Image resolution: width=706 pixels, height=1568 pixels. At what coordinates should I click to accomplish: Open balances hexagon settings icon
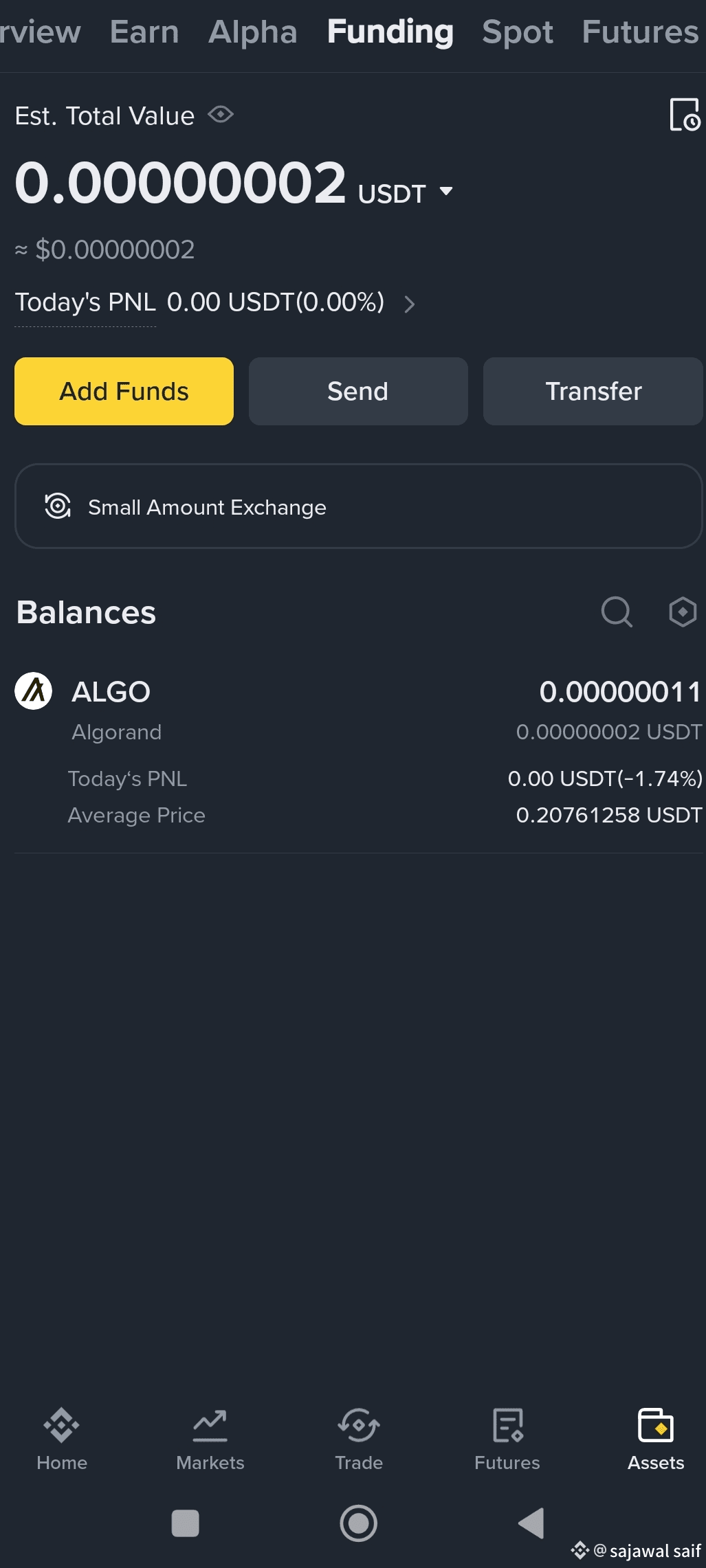[683, 612]
